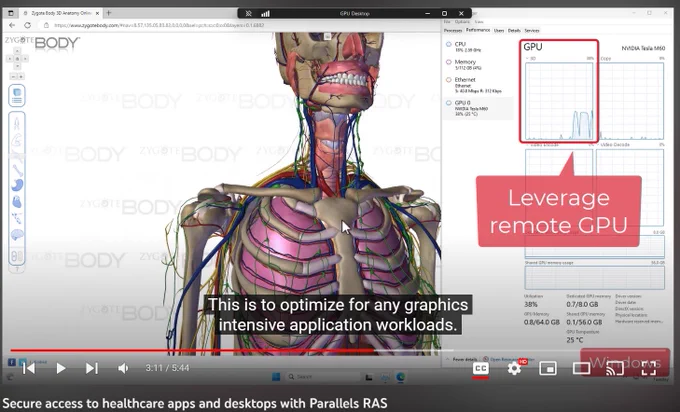Select the Zygote Body 3D Anatomy tab
The width and height of the screenshot is (680, 412).
[x=61, y=13]
